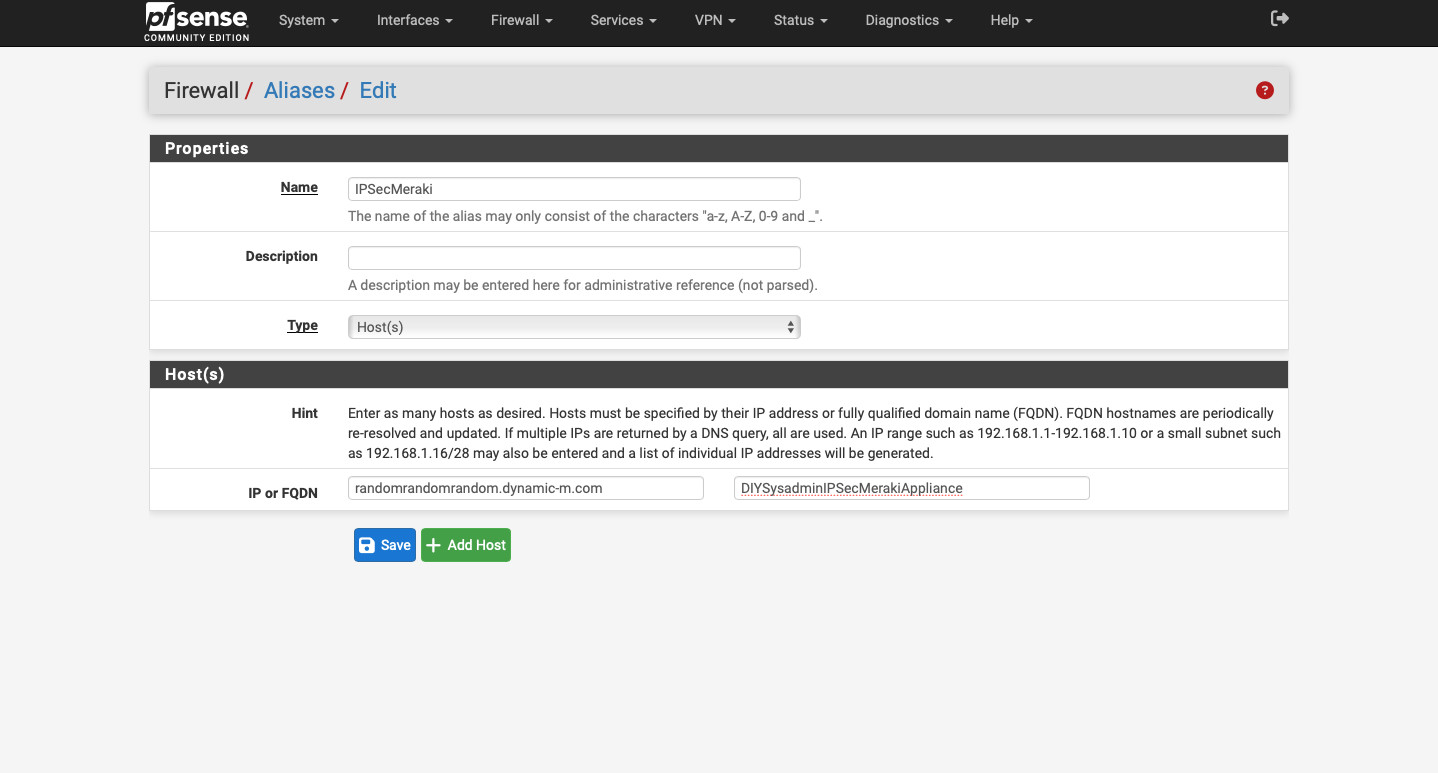Focus the empty Description text field
Screen dimensions: 1438x773
(x=574, y=258)
